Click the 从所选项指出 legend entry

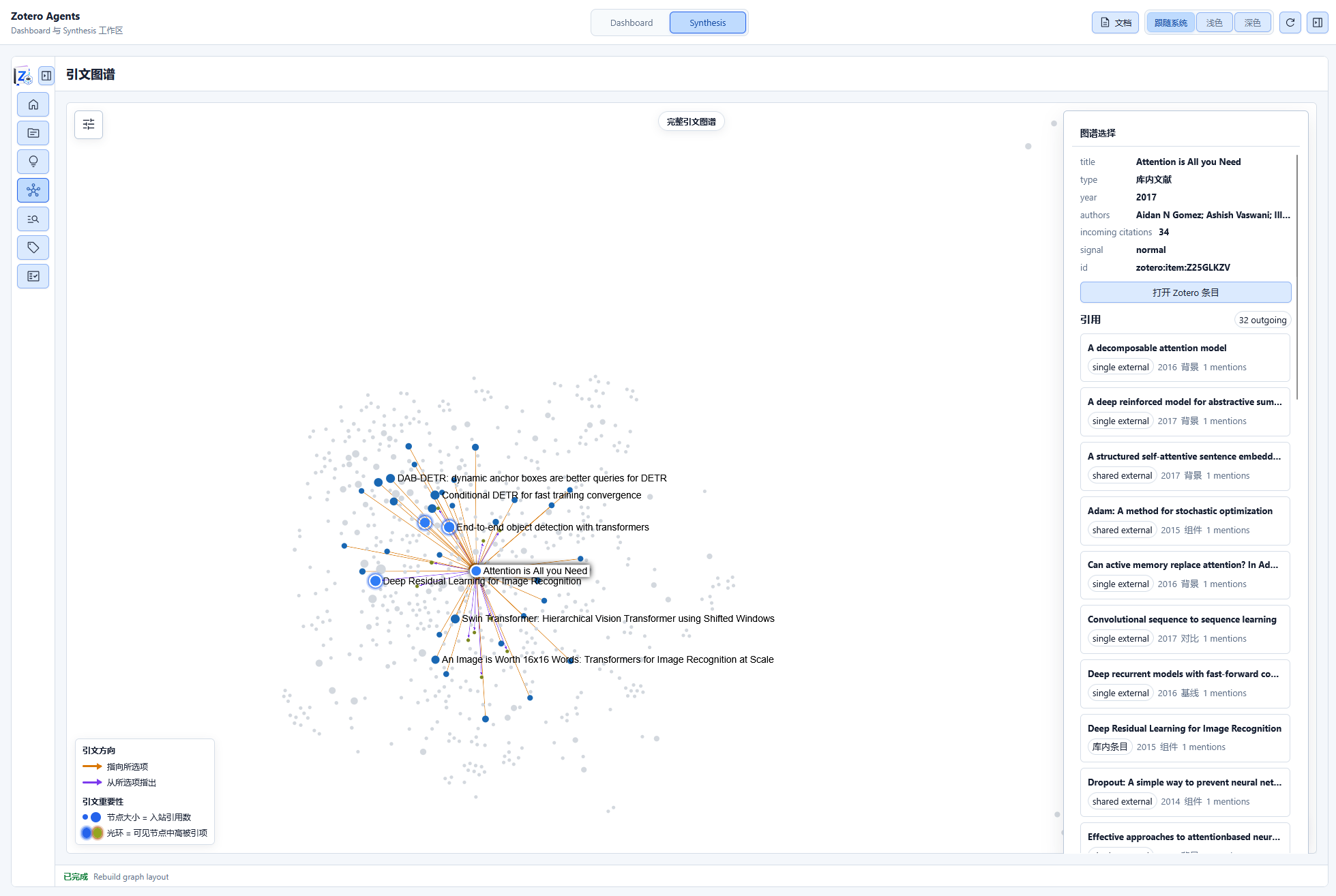point(119,782)
